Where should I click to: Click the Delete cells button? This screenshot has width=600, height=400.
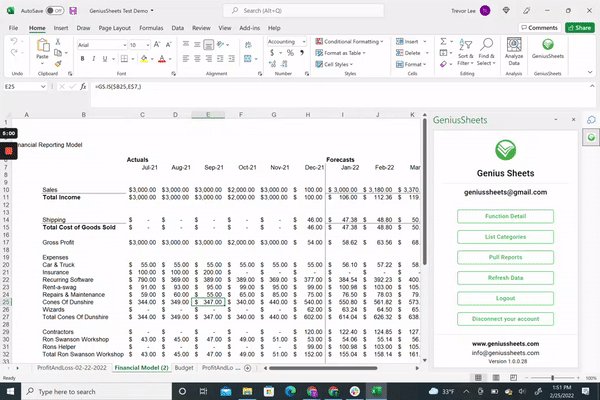coord(408,53)
